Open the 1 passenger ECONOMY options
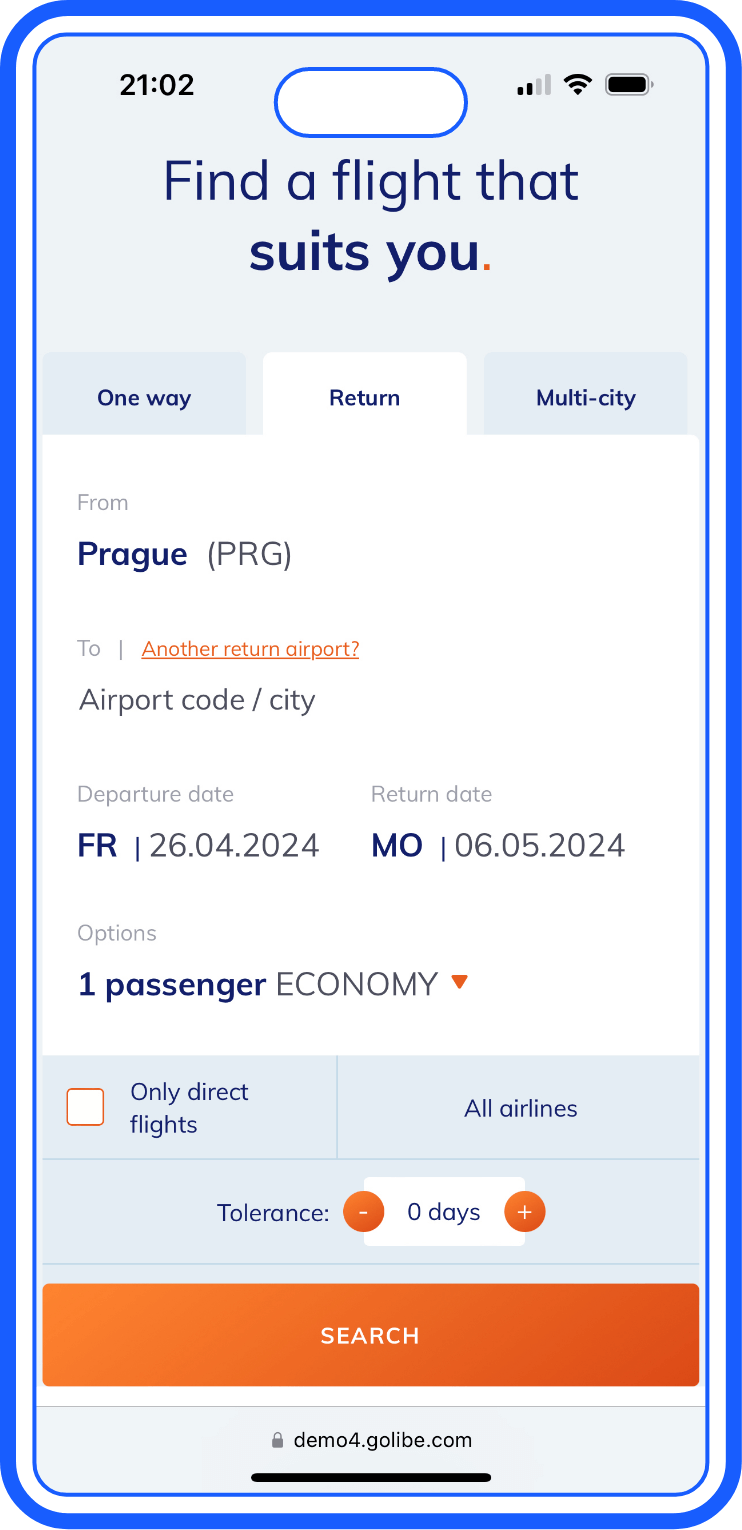This screenshot has width=742, height=1530. pyautogui.click(x=257, y=985)
